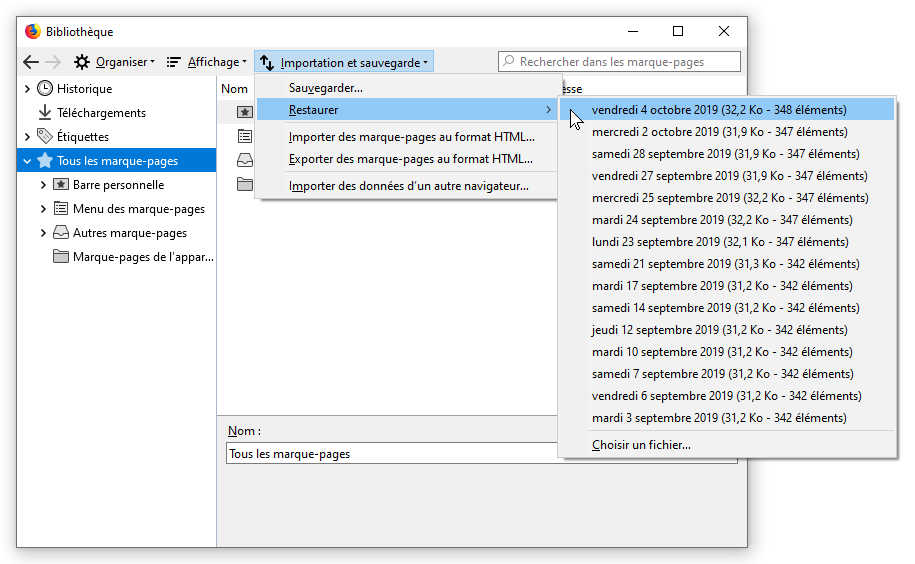This screenshot has height=564, width=915.
Task: Click the Autres marque-pages tray icon in tree
Action: pos(61,232)
